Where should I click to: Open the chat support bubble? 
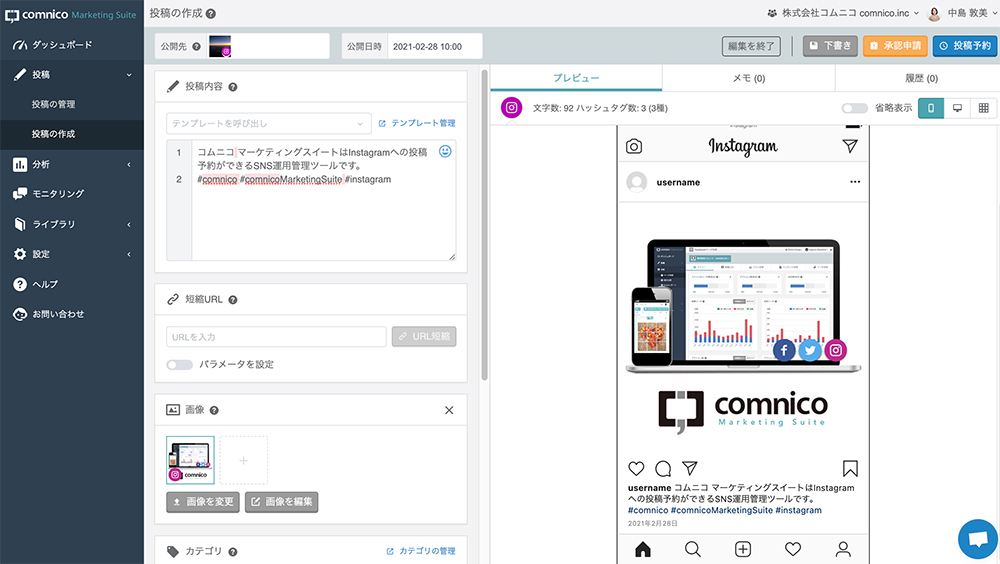coord(978,539)
